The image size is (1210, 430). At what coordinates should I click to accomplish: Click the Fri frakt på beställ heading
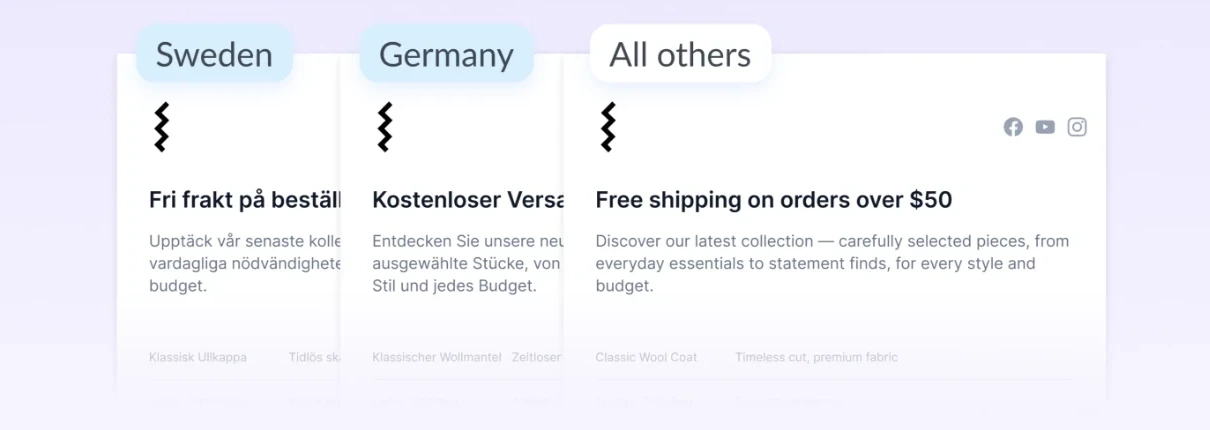pyautogui.click(x=245, y=200)
